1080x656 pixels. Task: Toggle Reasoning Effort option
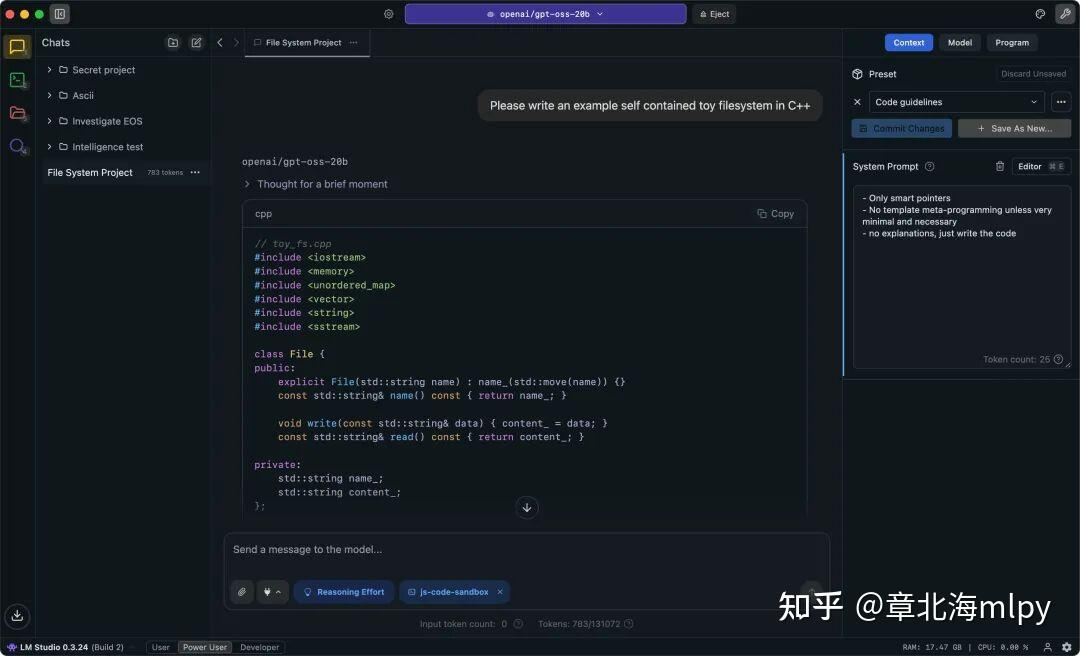click(344, 592)
